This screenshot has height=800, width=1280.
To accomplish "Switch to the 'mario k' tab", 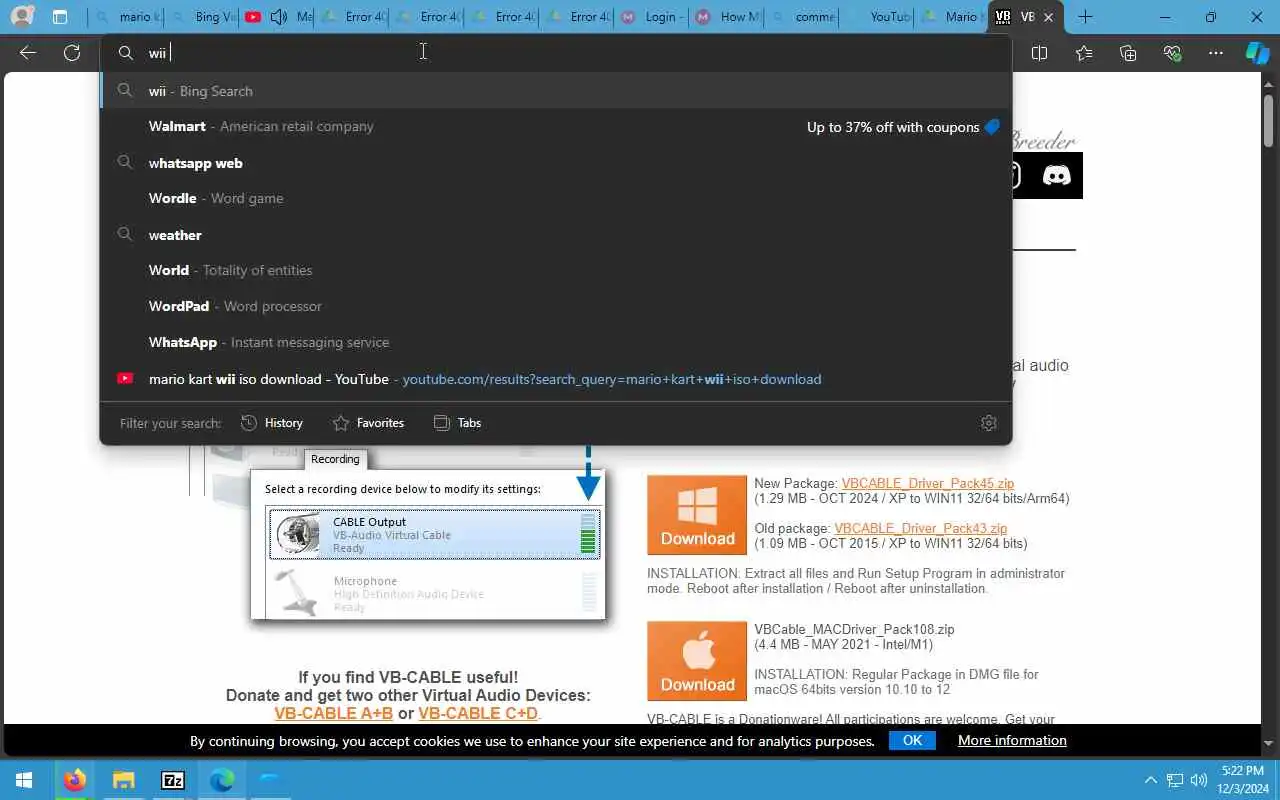I will pos(126,17).
